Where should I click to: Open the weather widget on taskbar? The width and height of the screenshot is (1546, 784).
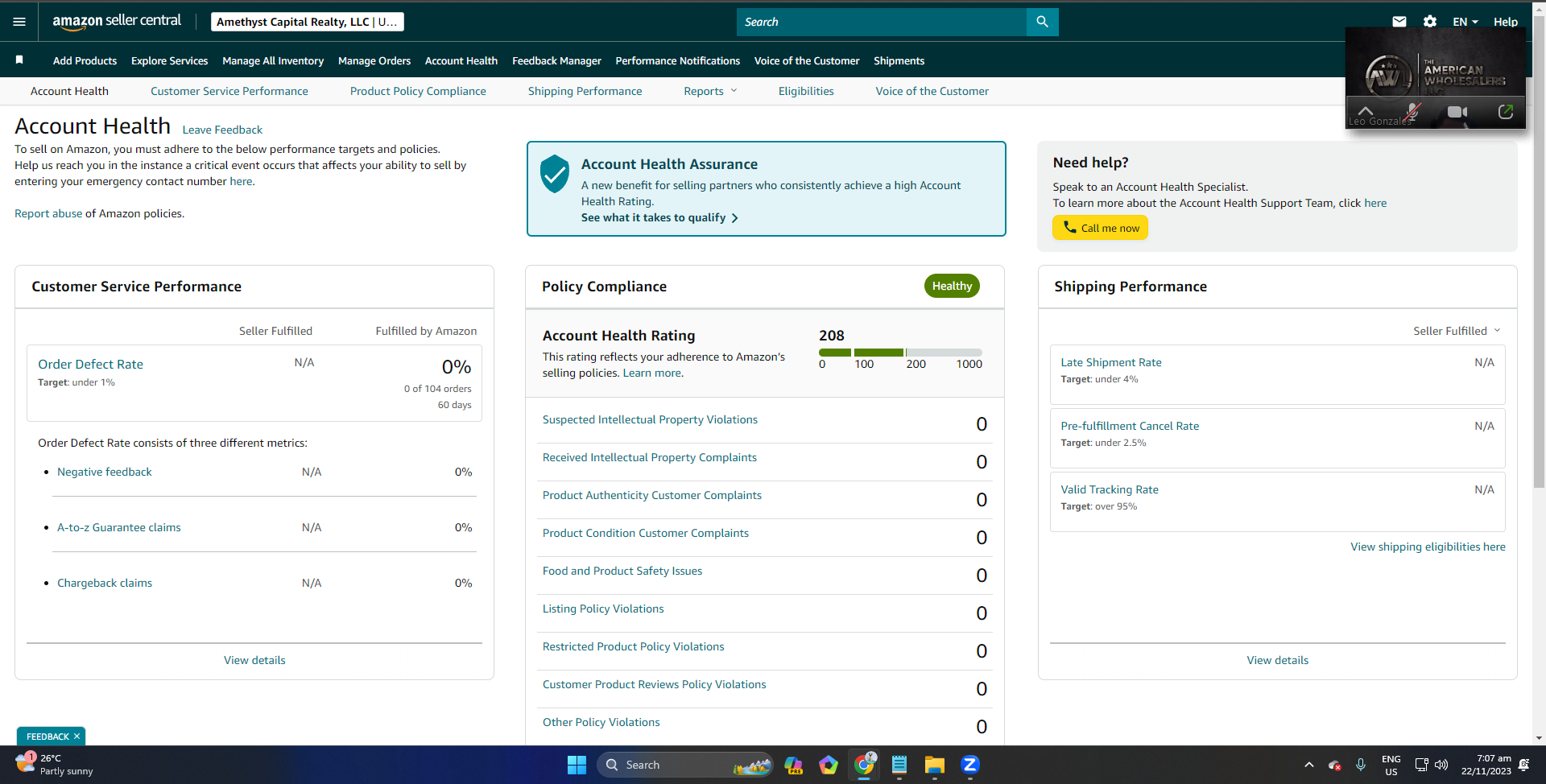click(x=54, y=765)
